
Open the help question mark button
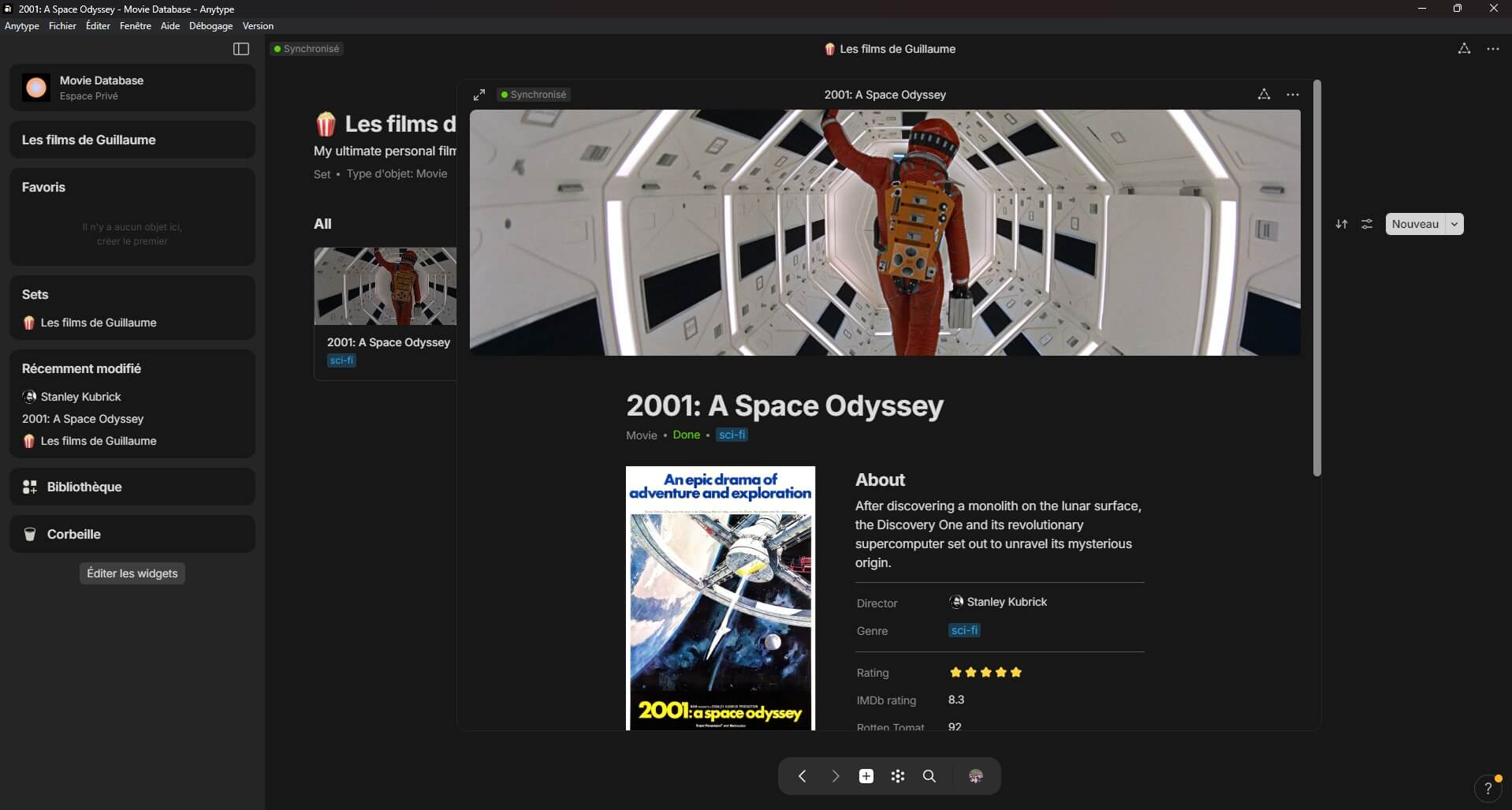[x=1488, y=788]
